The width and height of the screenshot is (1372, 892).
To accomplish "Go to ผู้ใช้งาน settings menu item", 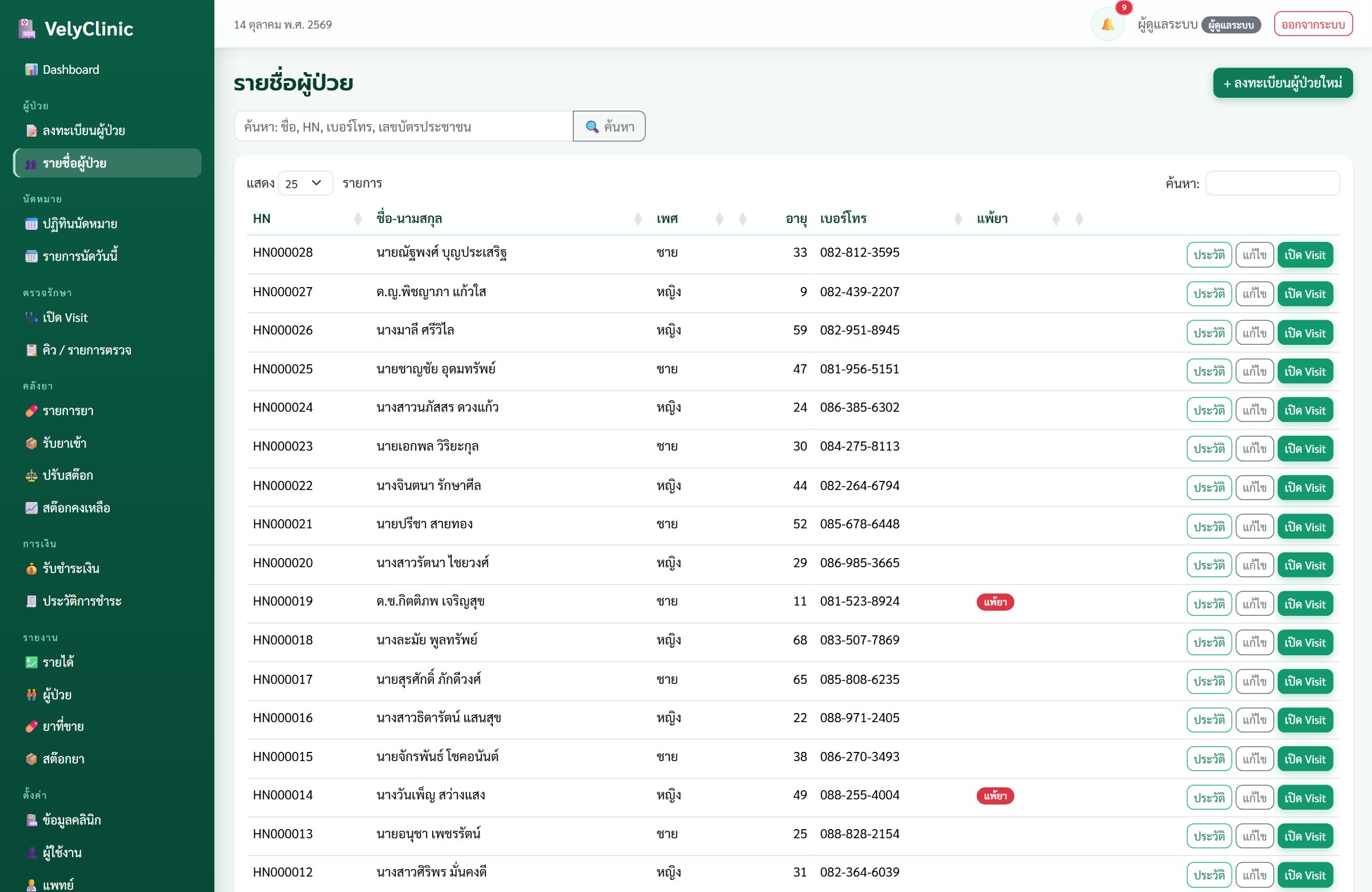I will coord(107,853).
